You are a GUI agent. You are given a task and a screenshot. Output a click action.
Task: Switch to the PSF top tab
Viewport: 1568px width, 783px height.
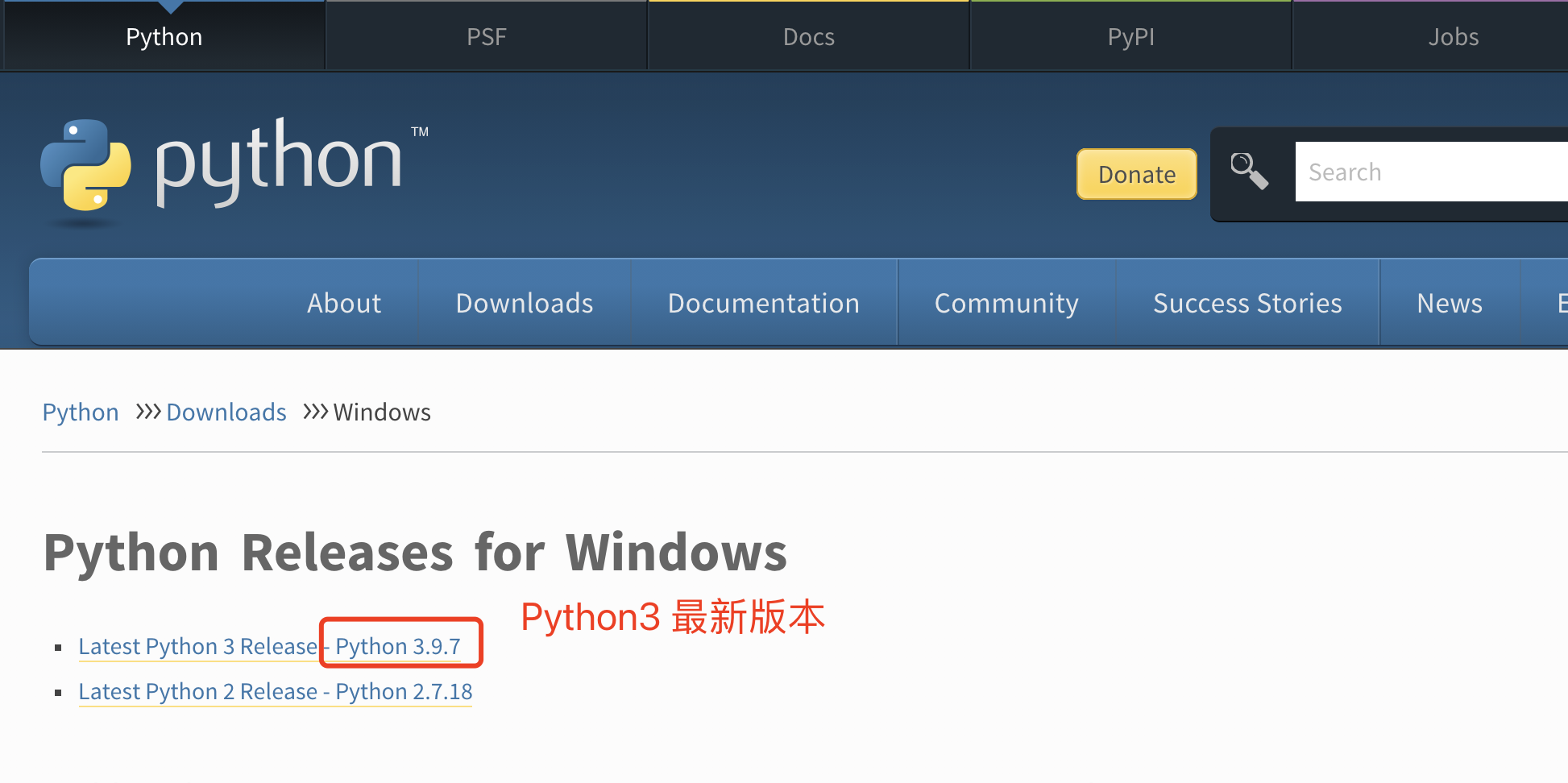pyautogui.click(x=487, y=37)
